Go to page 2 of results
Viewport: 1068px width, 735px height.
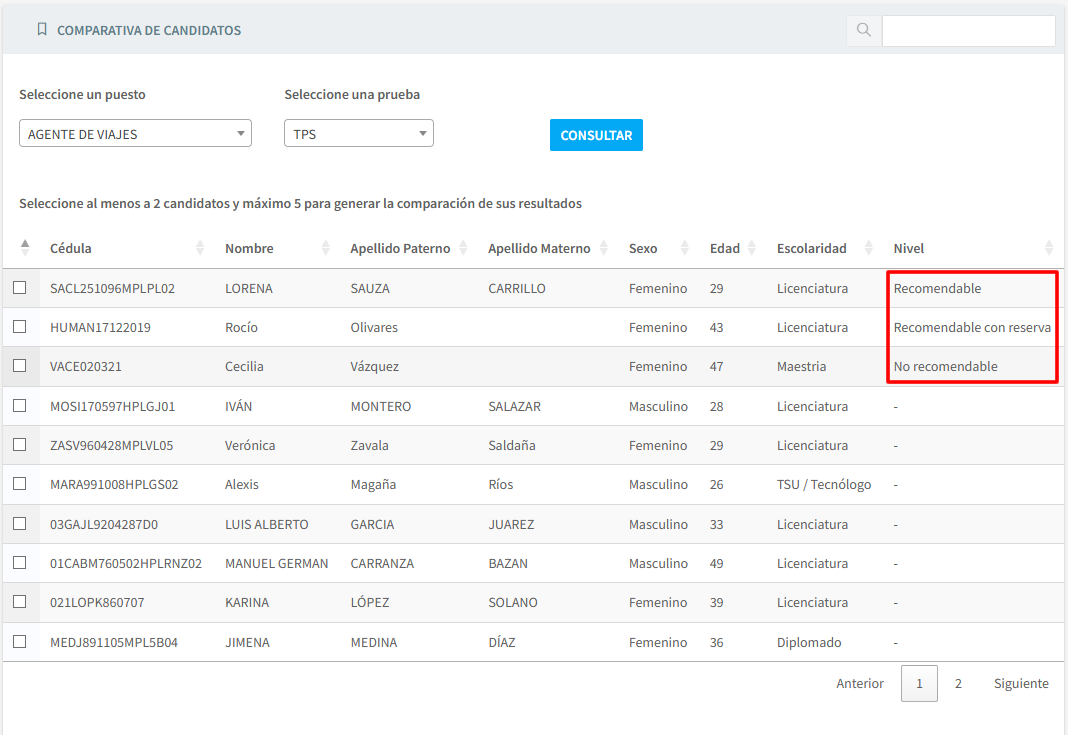(x=958, y=684)
